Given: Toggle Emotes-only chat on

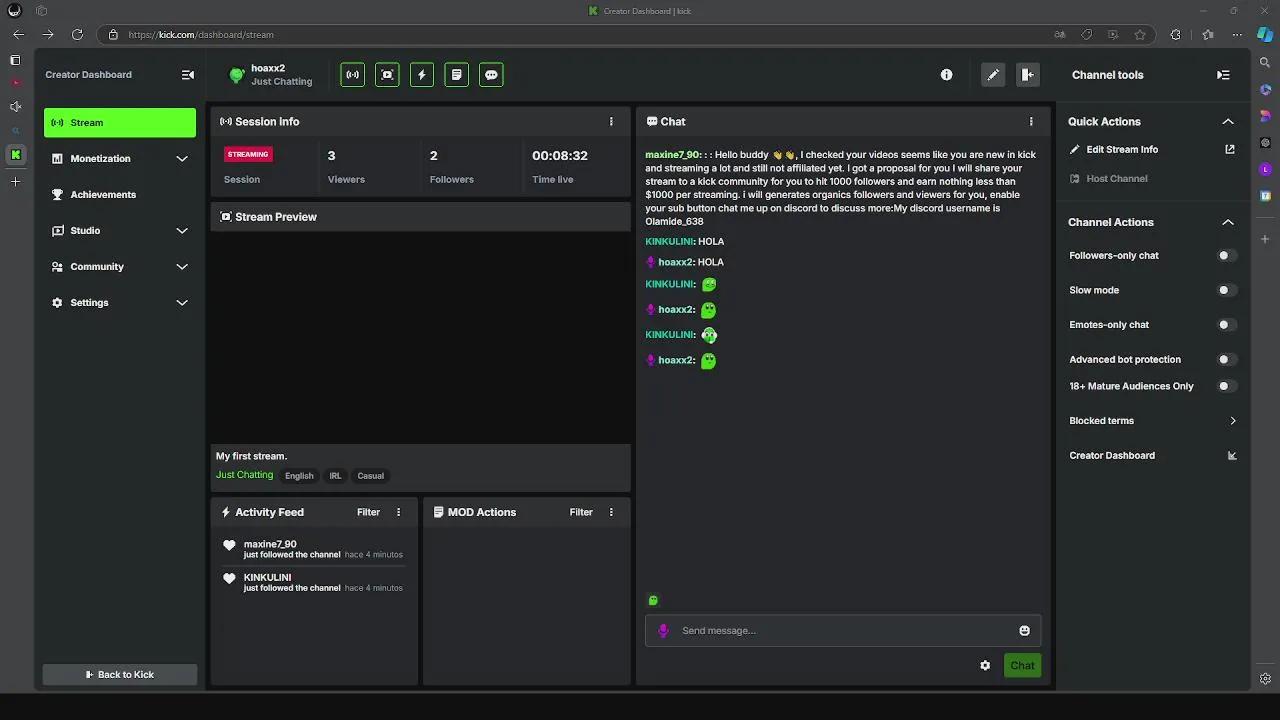Looking at the screenshot, I should 1226,325.
